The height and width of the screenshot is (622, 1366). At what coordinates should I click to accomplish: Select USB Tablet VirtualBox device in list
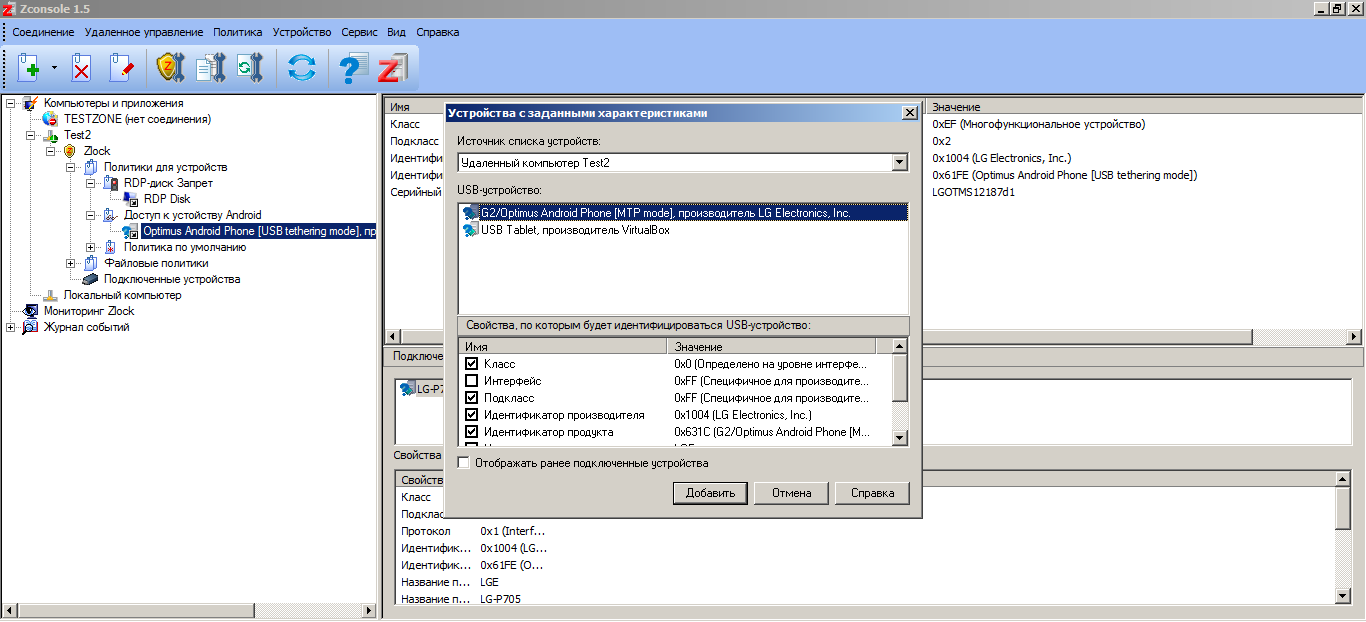(x=574, y=230)
